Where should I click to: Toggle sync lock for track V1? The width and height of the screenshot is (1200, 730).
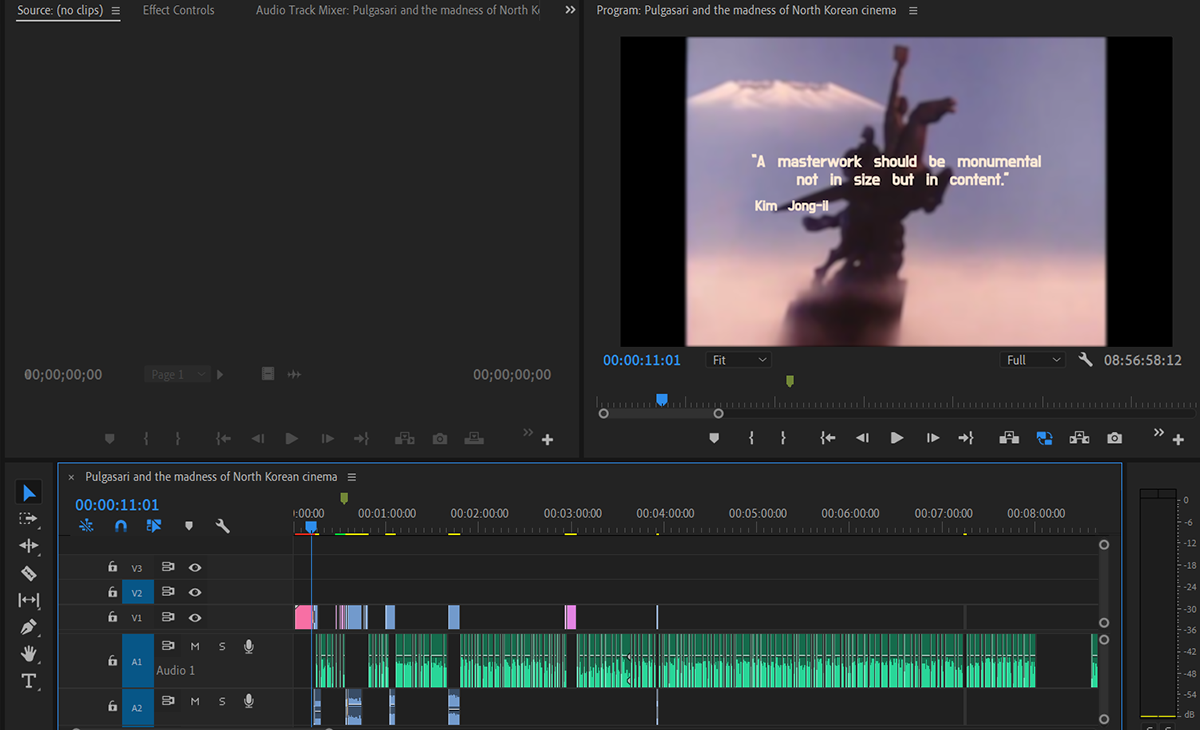168,617
